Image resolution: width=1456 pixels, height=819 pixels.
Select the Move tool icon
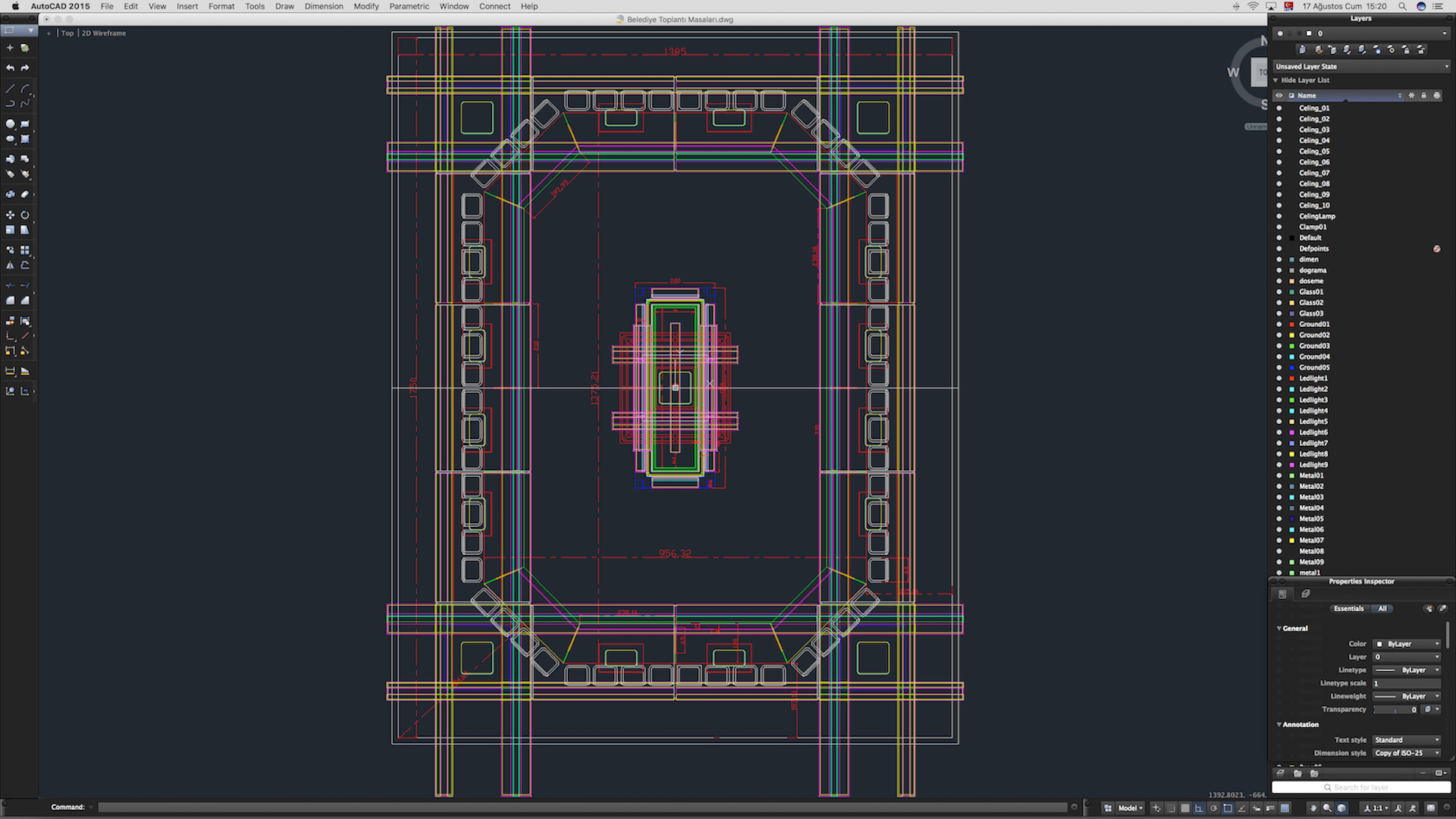(x=10, y=215)
